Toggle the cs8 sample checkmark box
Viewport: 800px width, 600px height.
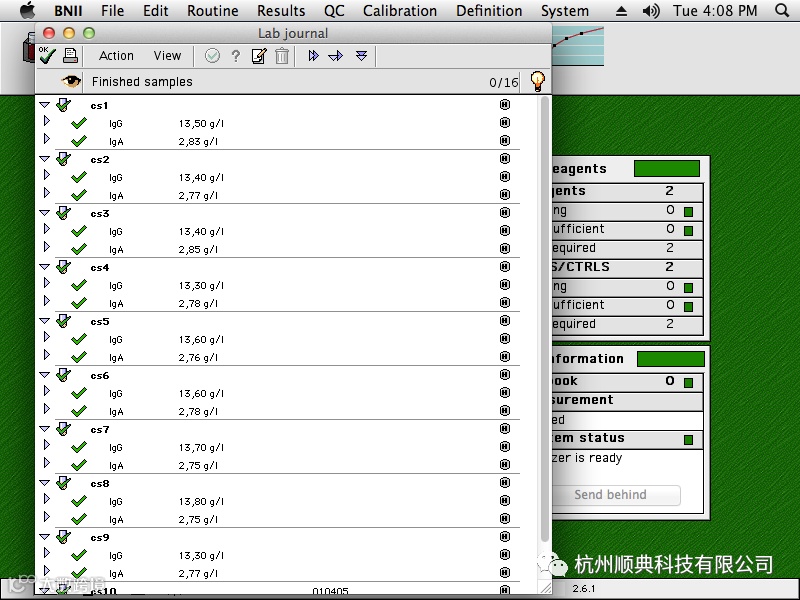[63, 483]
